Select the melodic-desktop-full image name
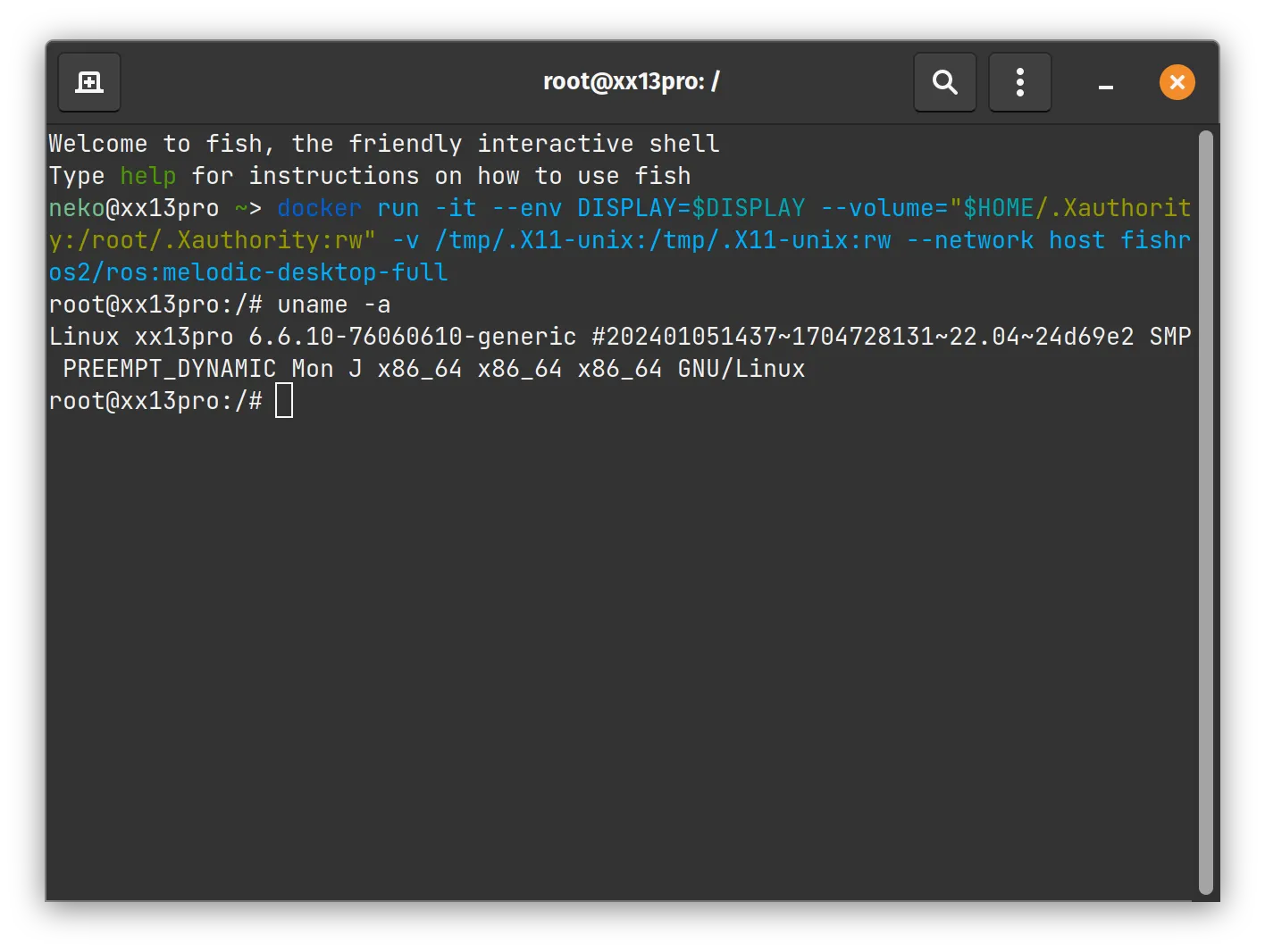1265x952 pixels. tap(306, 271)
